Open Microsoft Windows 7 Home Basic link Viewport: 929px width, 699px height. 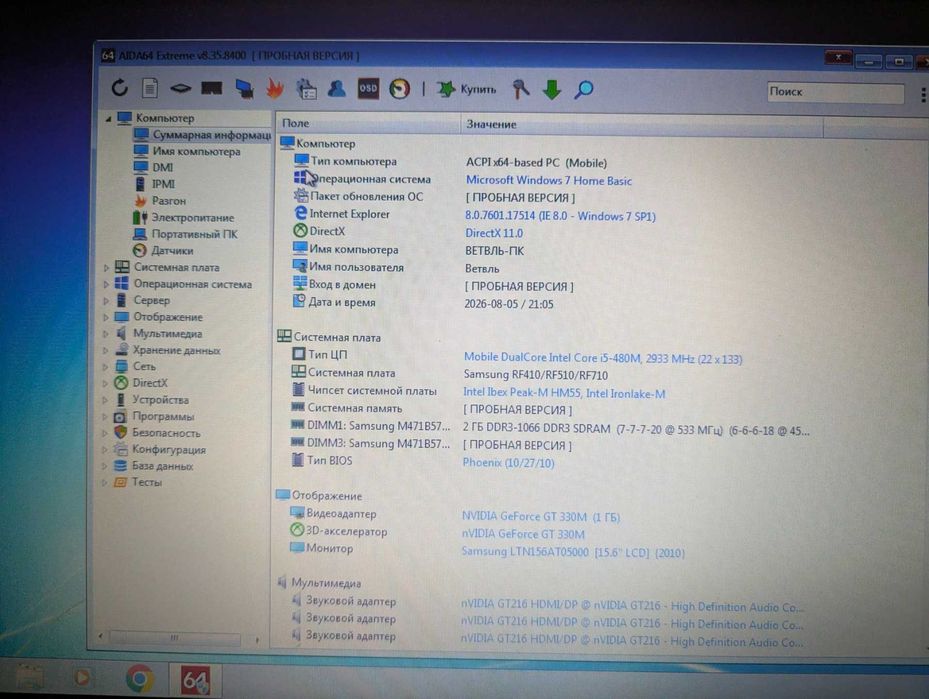tap(549, 180)
